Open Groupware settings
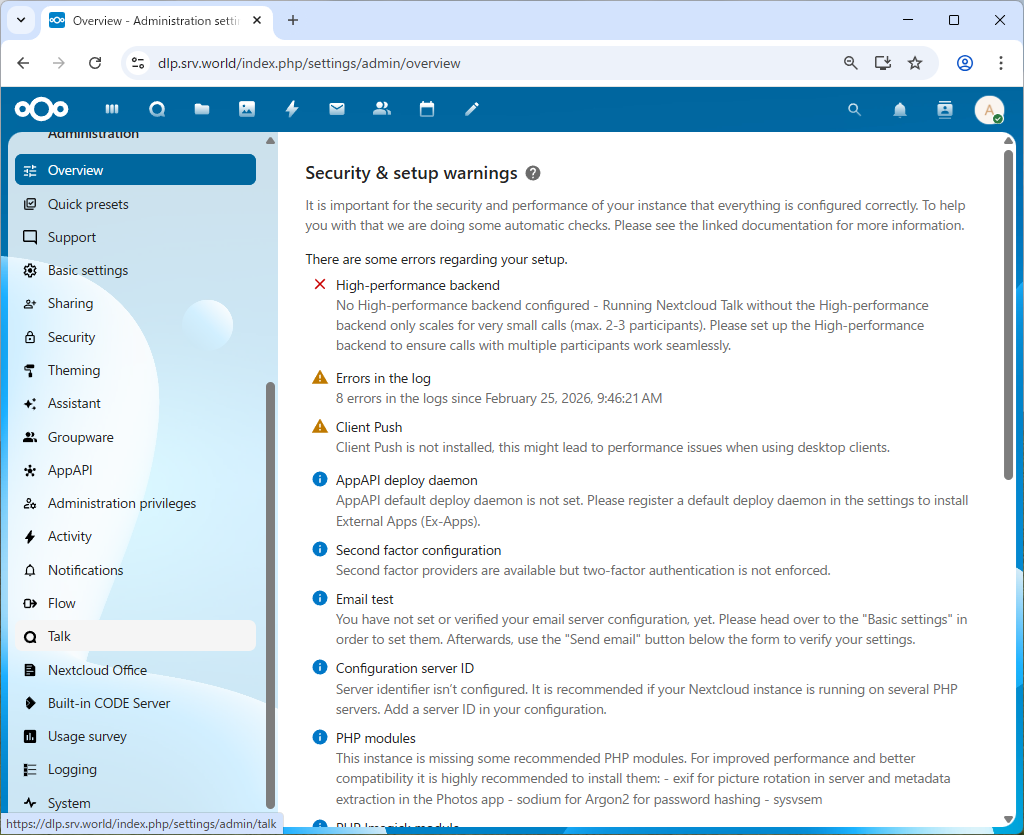The height and width of the screenshot is (835, 1024). pos(135,437)
